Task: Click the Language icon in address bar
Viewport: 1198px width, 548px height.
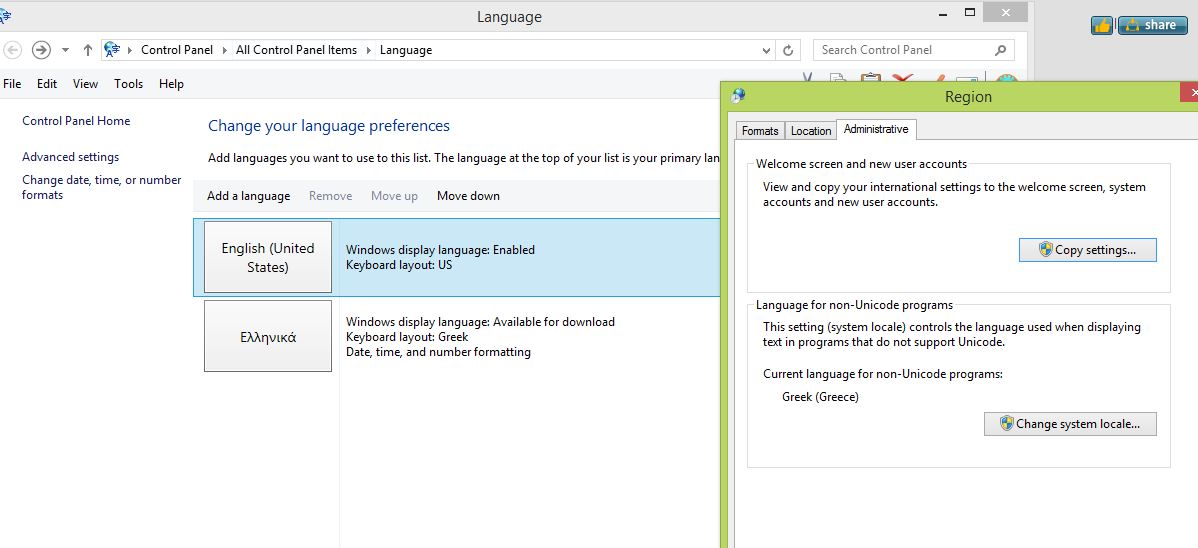Action: (112, 50)
